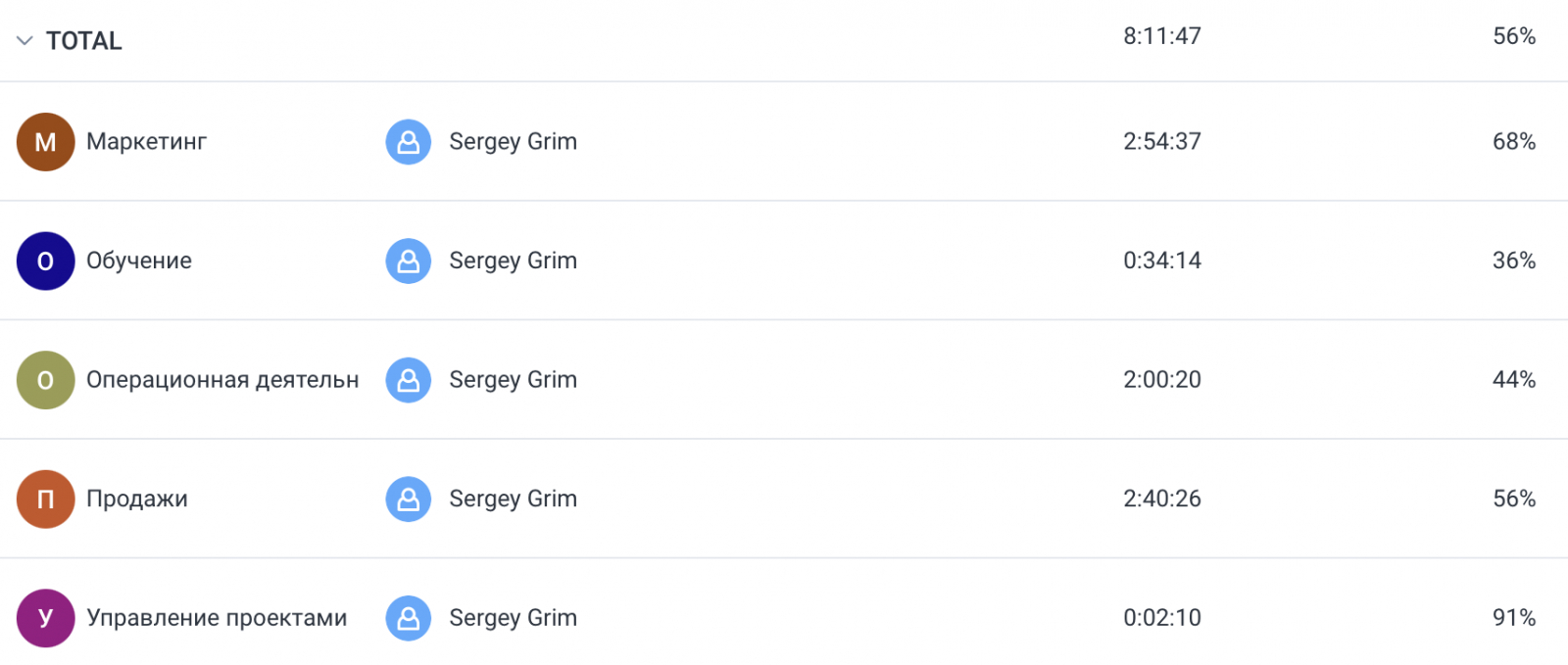The height and width of the screenshot is (665, 1568).
Task: Open the Обучение project name
Action: (x=139, y=261)
